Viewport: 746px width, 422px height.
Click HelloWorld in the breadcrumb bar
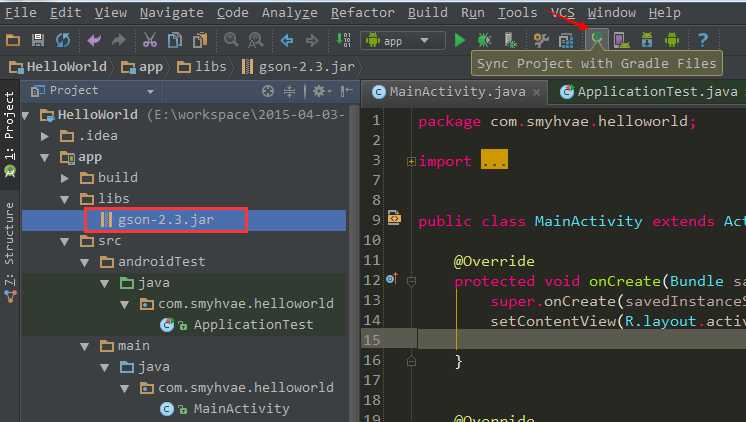[58, 67]
